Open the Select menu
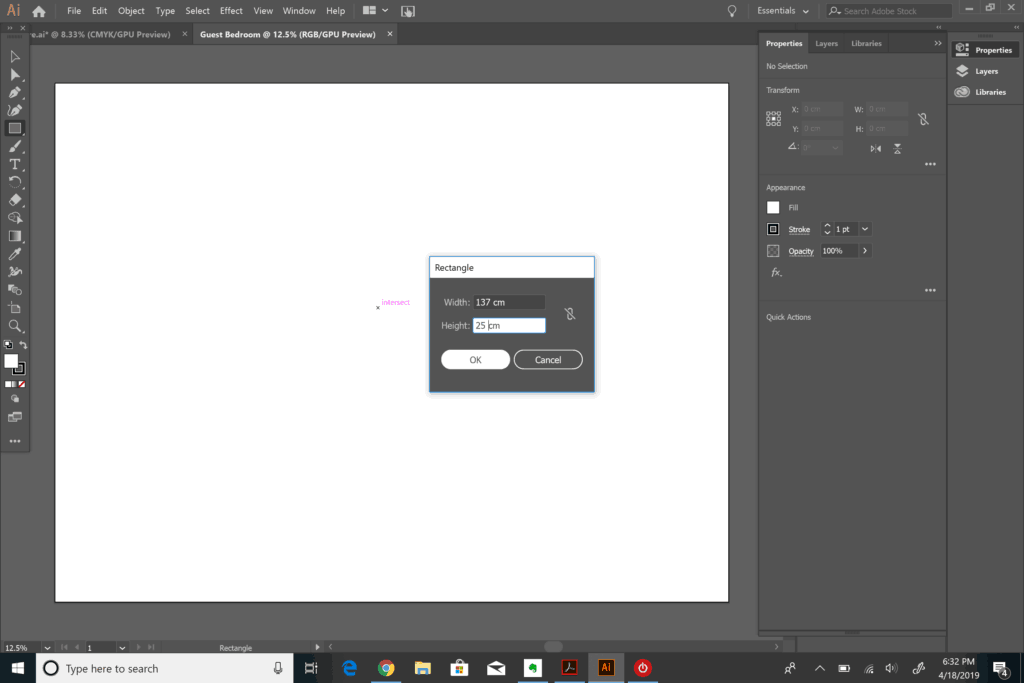The width and height of the screenshot is (1024, 683). click(197, 11)
